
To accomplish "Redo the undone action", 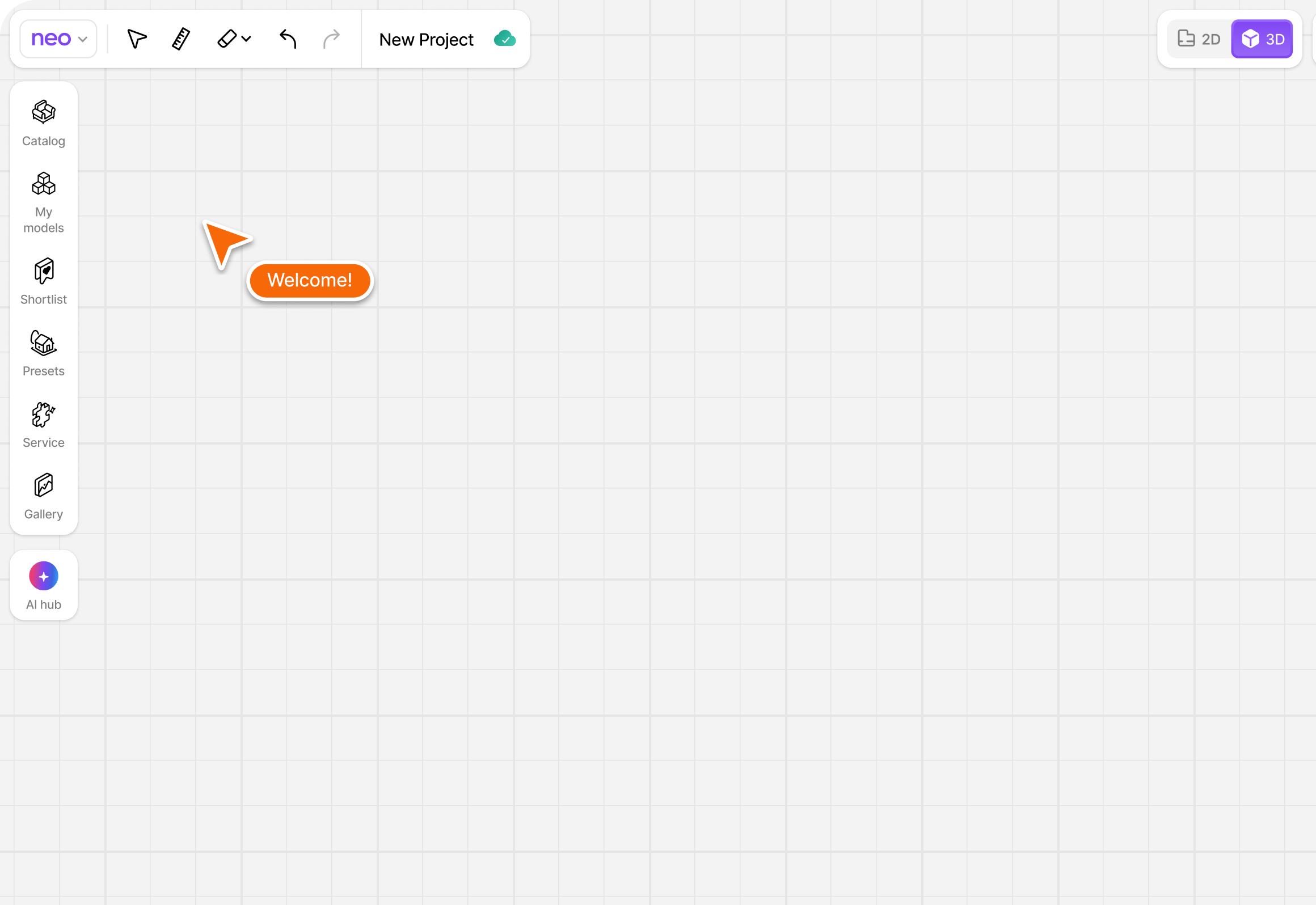I will pos(331,39).
